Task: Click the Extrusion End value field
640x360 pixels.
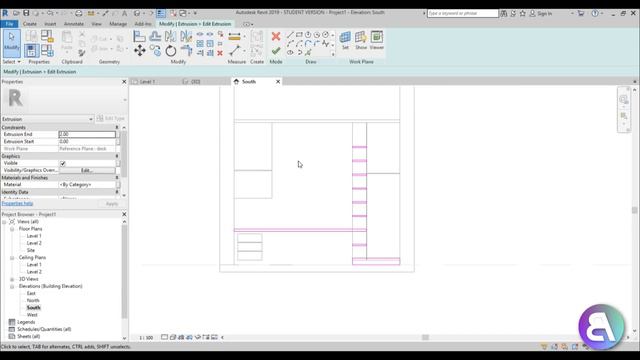Action: tap(87, 134)
